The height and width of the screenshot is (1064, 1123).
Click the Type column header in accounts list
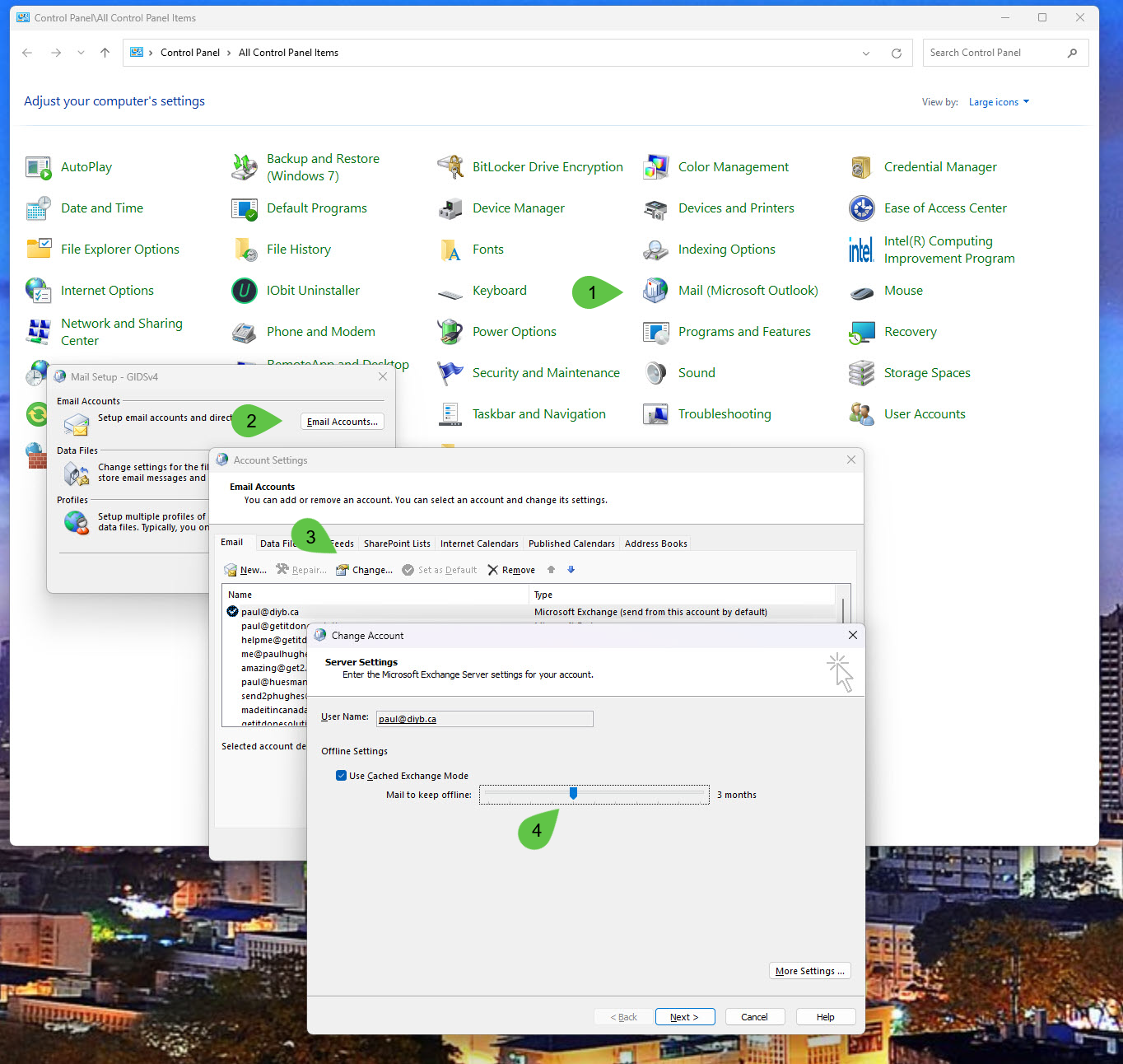(683, 595)
